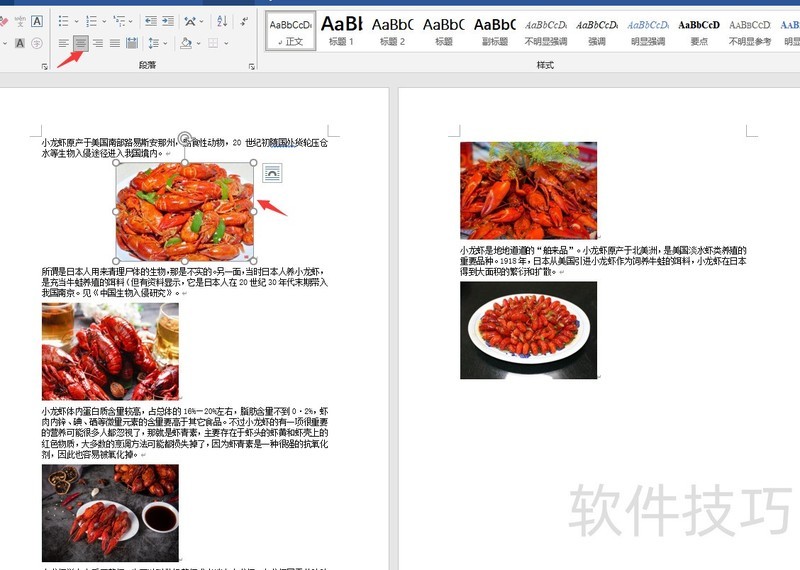This screenshot has width=800, height=570.
Task: Click the top-right resize handle of selected image
Action: 254,163
